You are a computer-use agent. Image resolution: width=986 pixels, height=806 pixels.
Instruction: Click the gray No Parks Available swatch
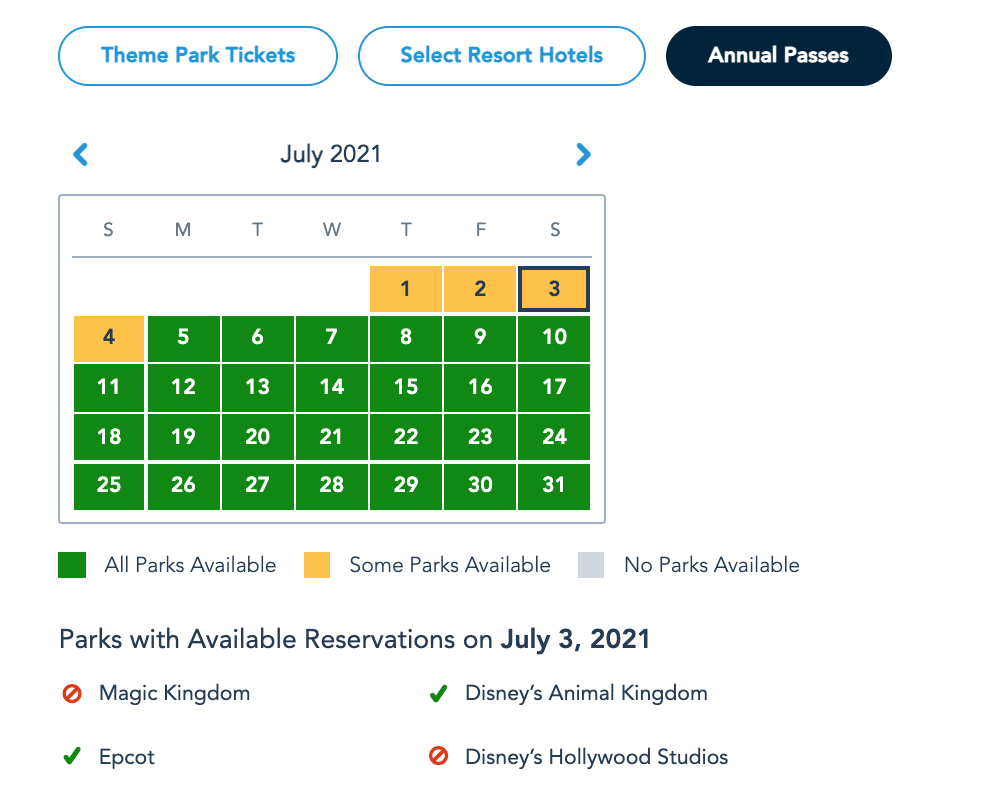click(x=591, y=565)
